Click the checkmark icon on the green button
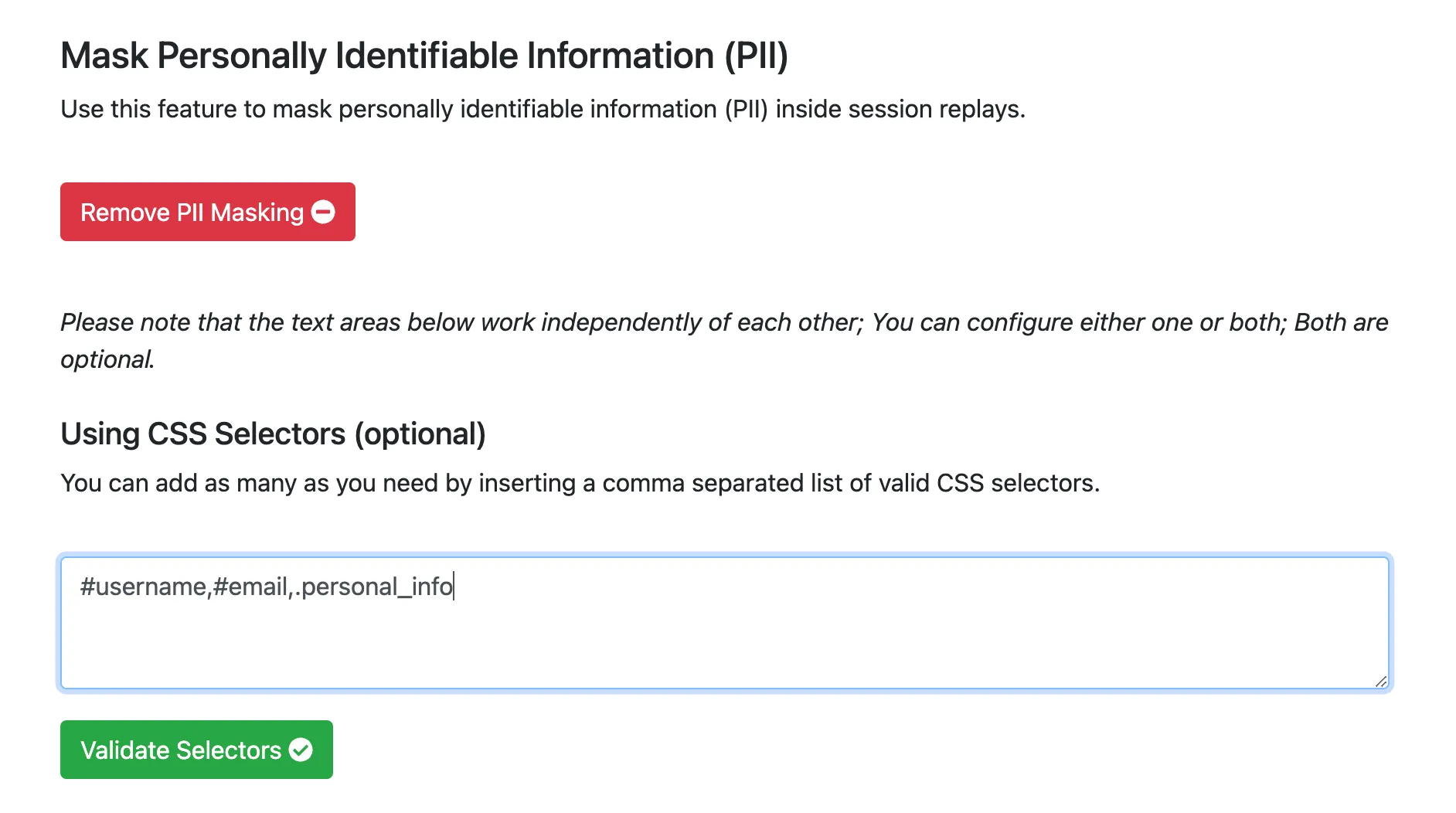 pyautogui.click(x=301, y=750)
